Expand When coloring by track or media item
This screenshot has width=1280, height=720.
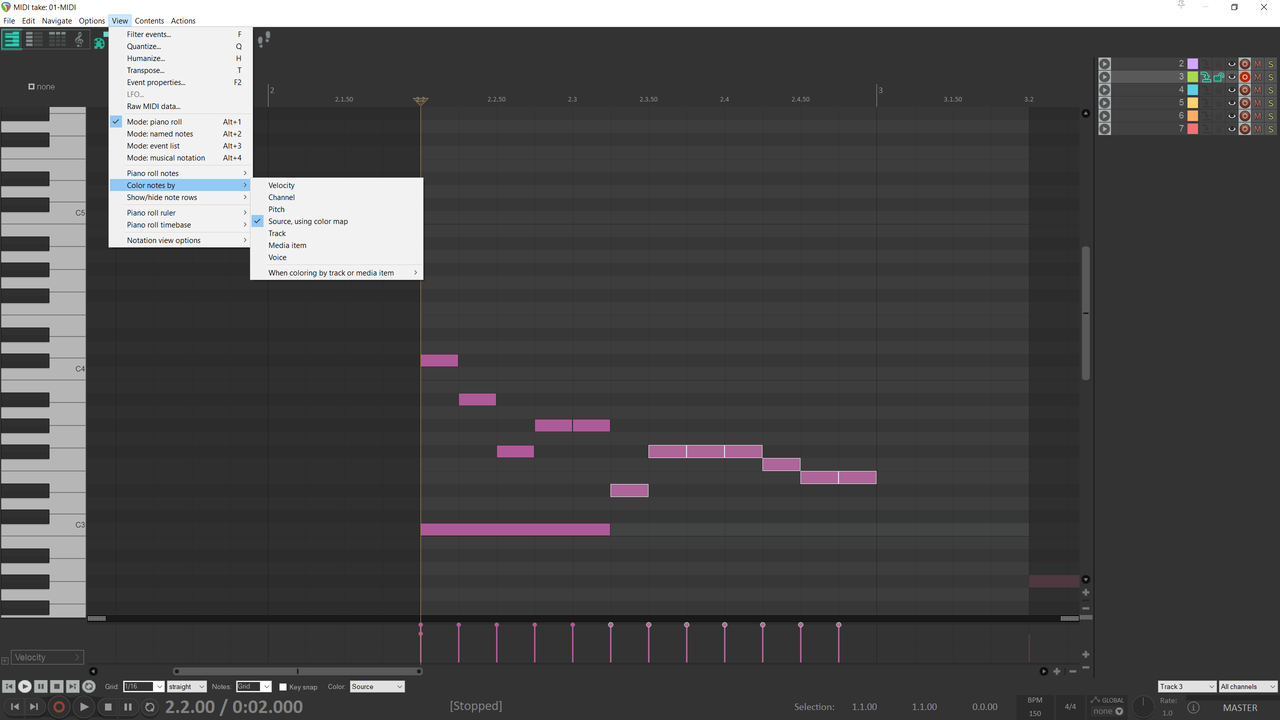(331, 272)
